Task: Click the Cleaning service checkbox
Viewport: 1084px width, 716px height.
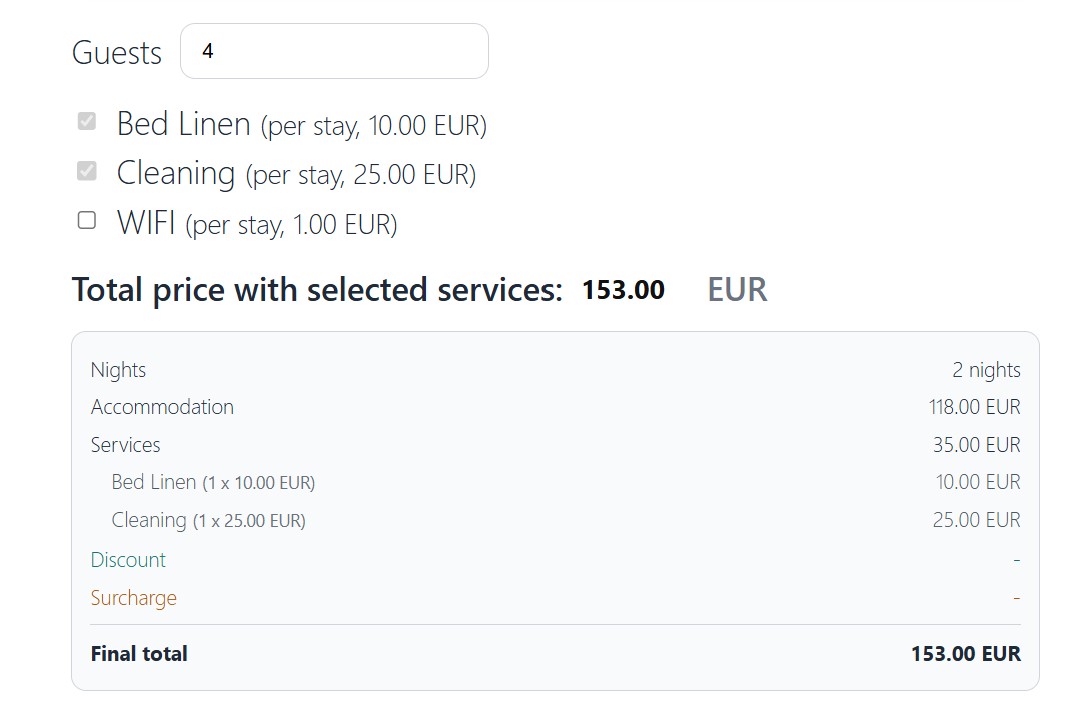Action: coord(86,170)
